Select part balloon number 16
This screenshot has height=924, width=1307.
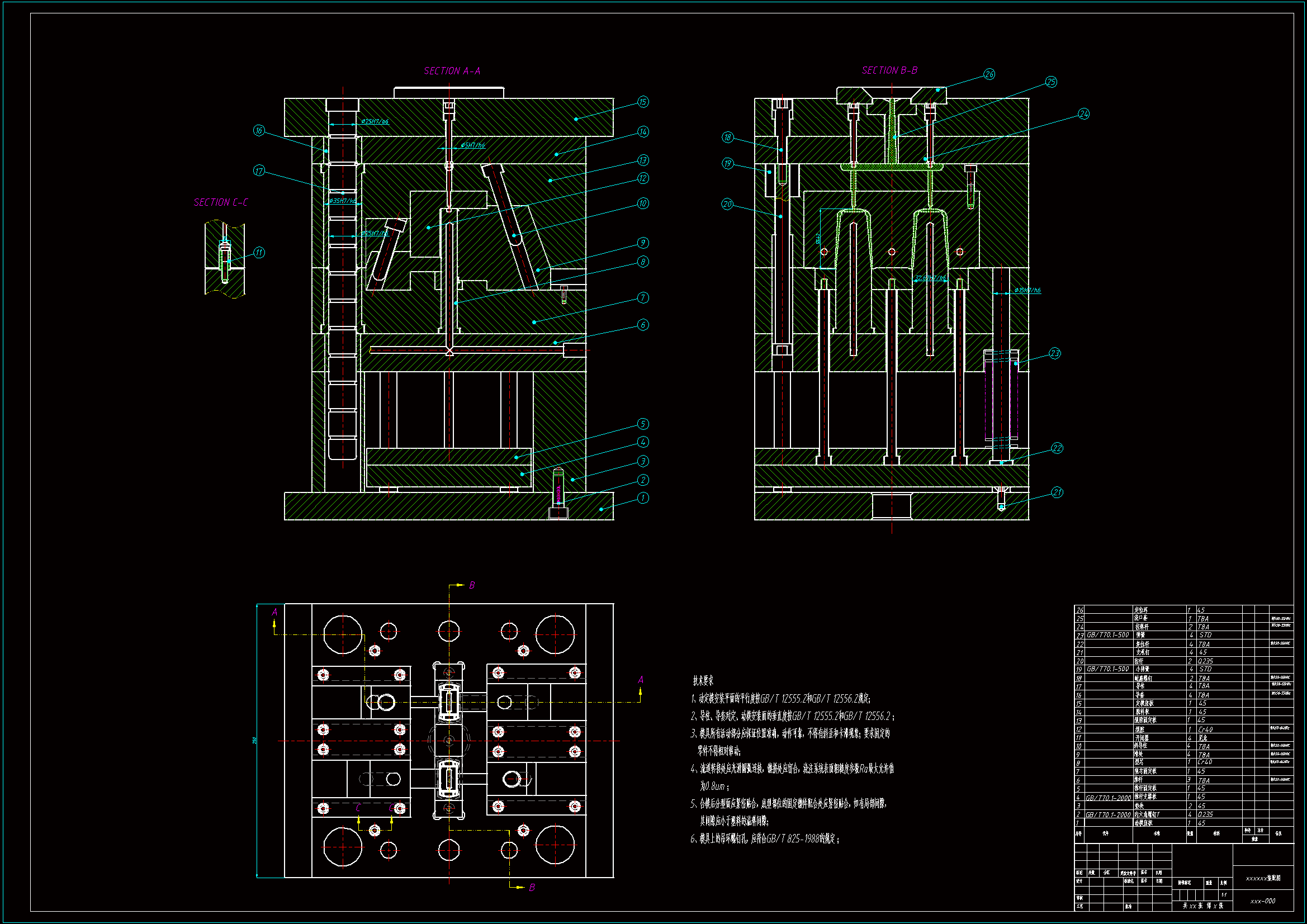259,131
